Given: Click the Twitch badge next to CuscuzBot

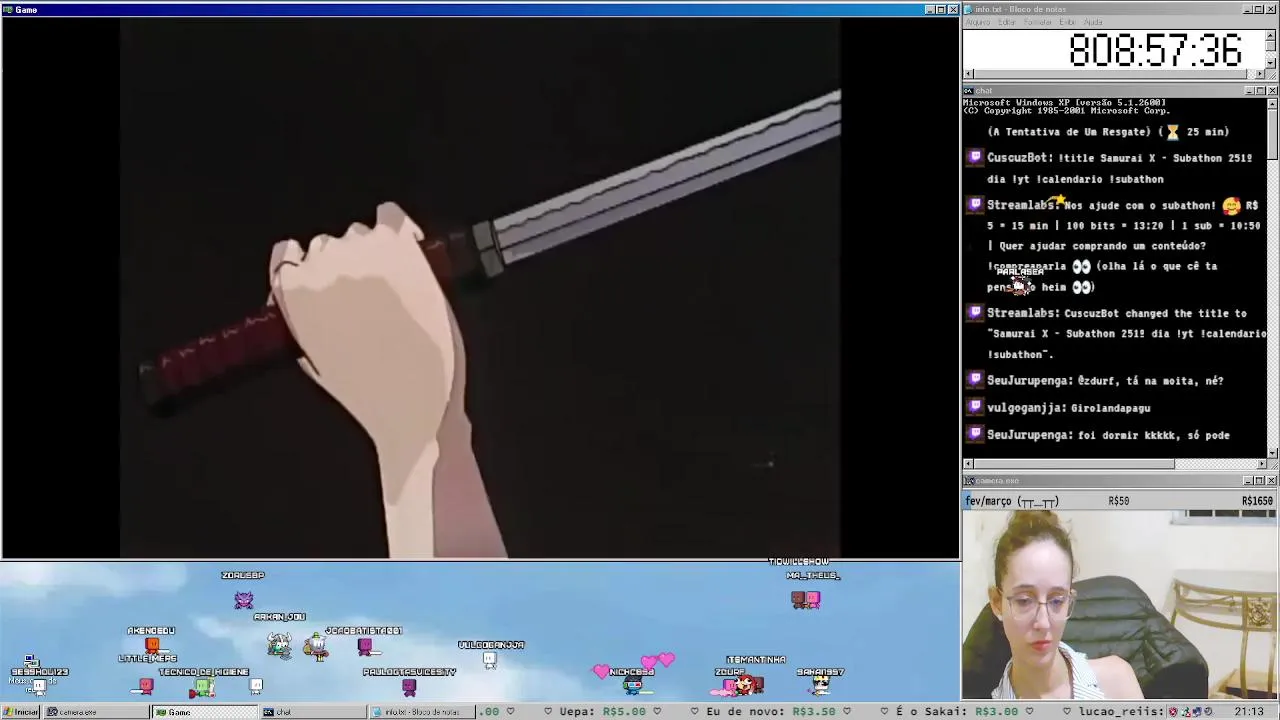Looking at the screenshot, I should click(975, 157).
